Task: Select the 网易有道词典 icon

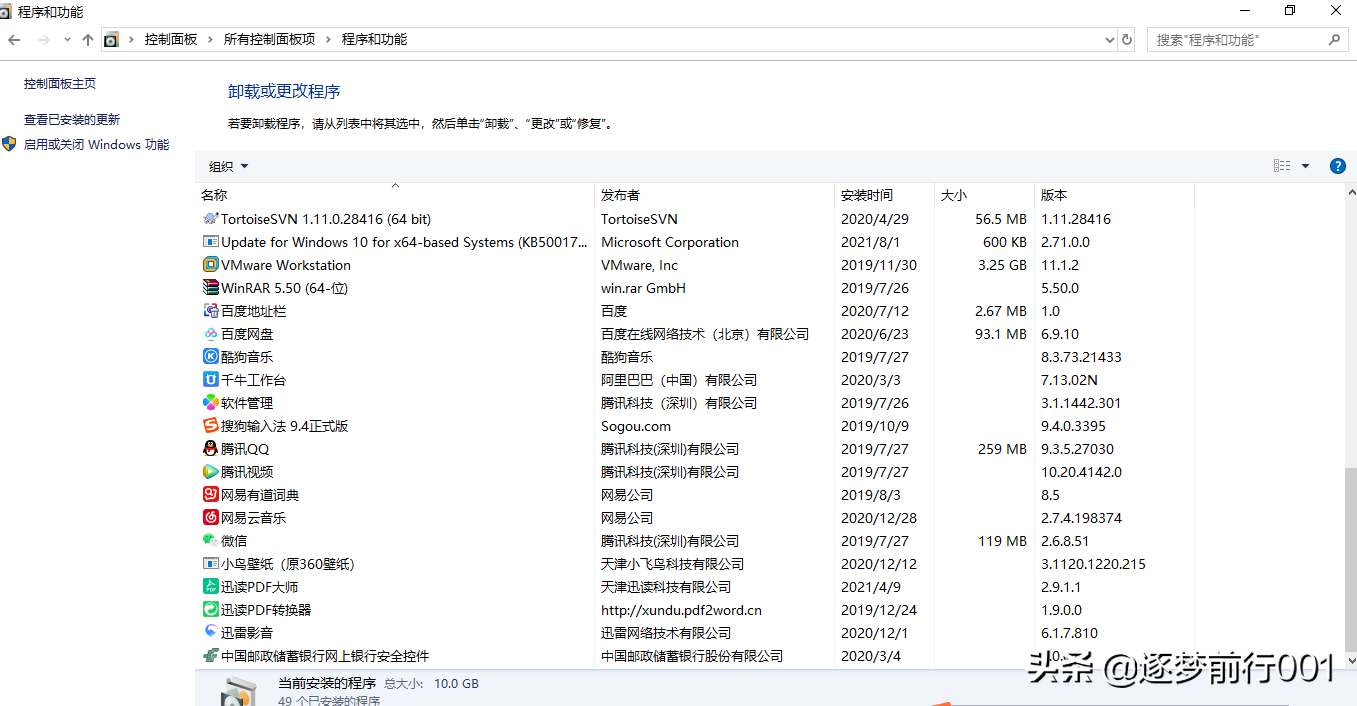Action: [210, 495]
